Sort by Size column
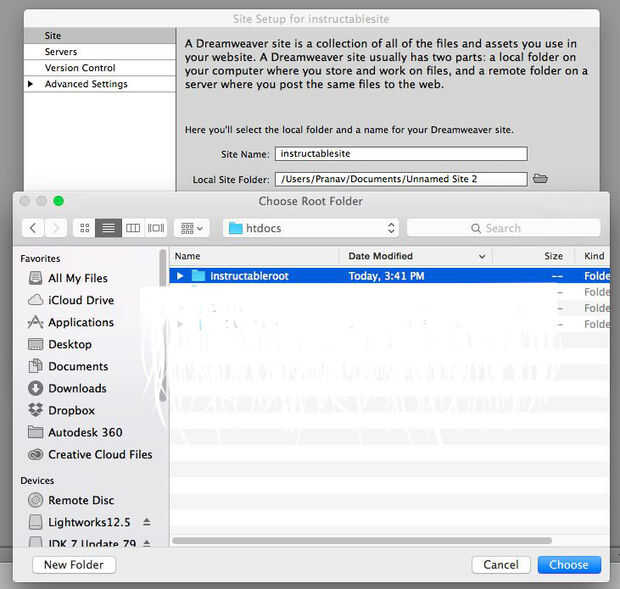 point(533,256)
